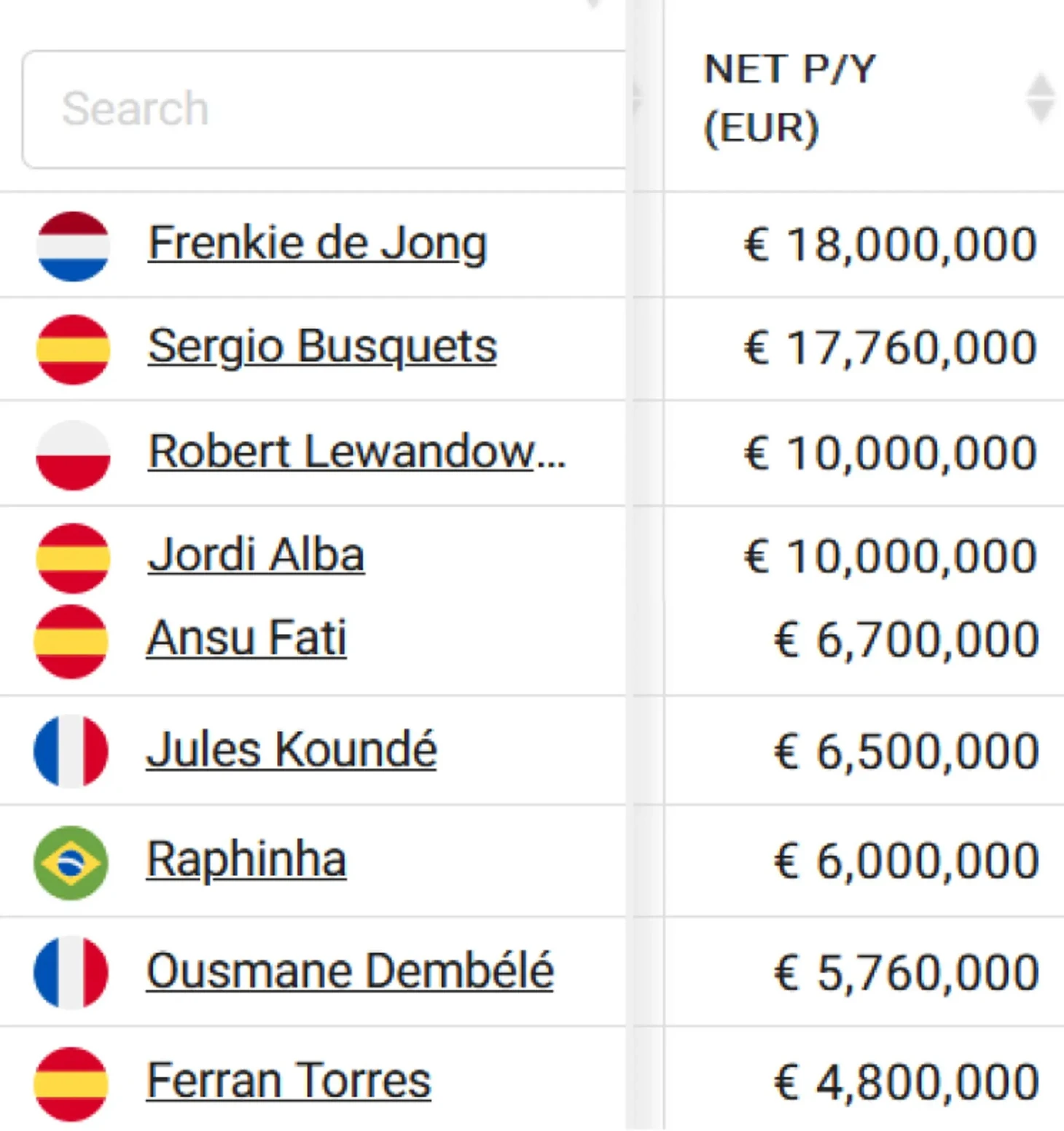Open Sergio Busquets player link

point(322,347)
